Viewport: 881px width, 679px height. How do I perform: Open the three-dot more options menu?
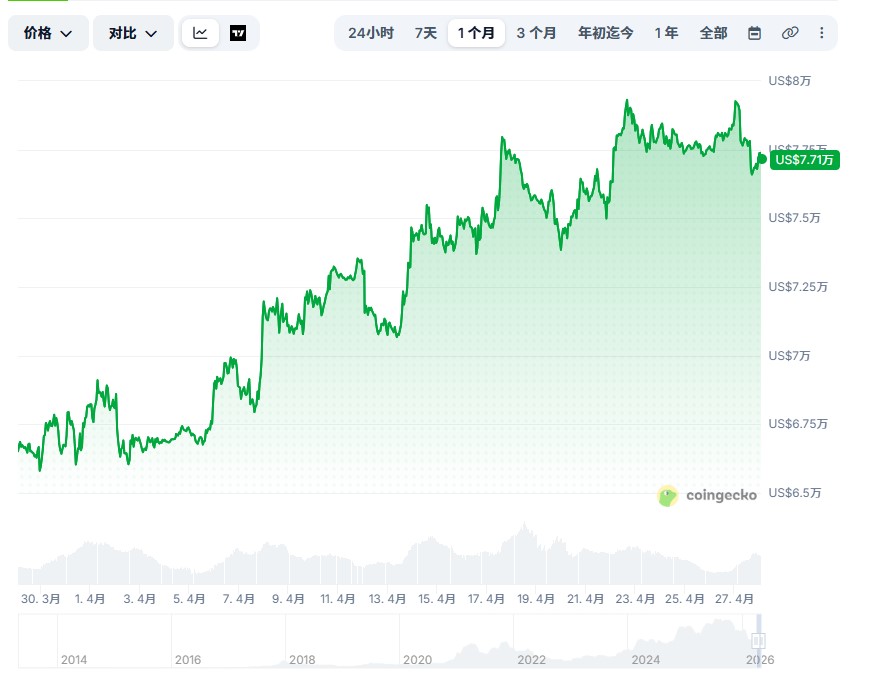click(x=822, y=33)
